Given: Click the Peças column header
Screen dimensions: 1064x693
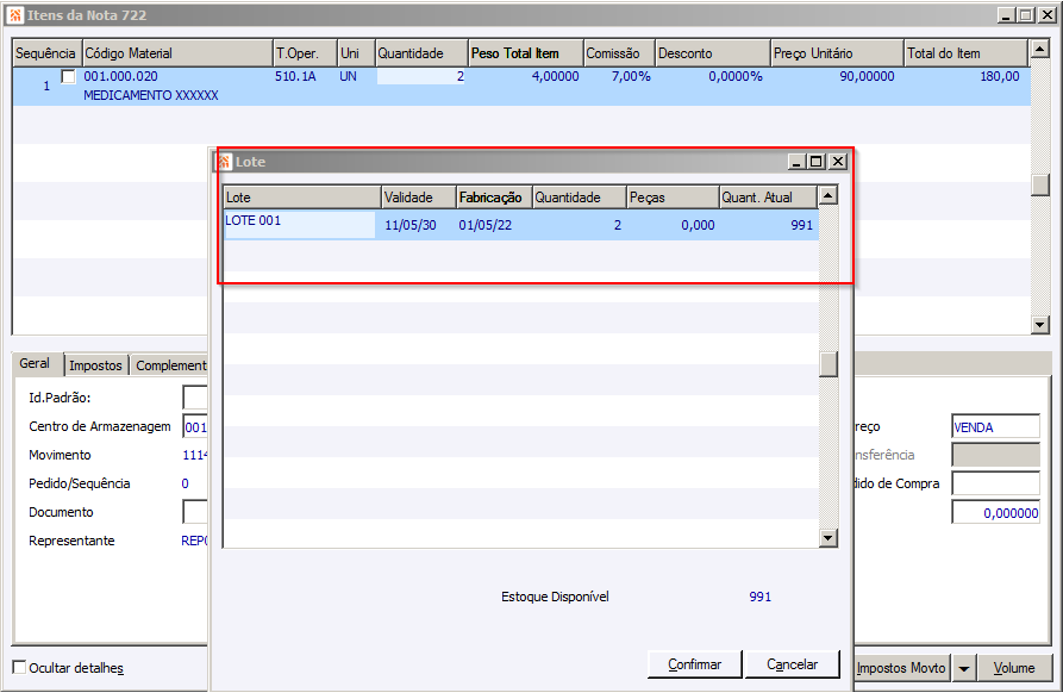Looking at the screenshot, I should point(672,198).
